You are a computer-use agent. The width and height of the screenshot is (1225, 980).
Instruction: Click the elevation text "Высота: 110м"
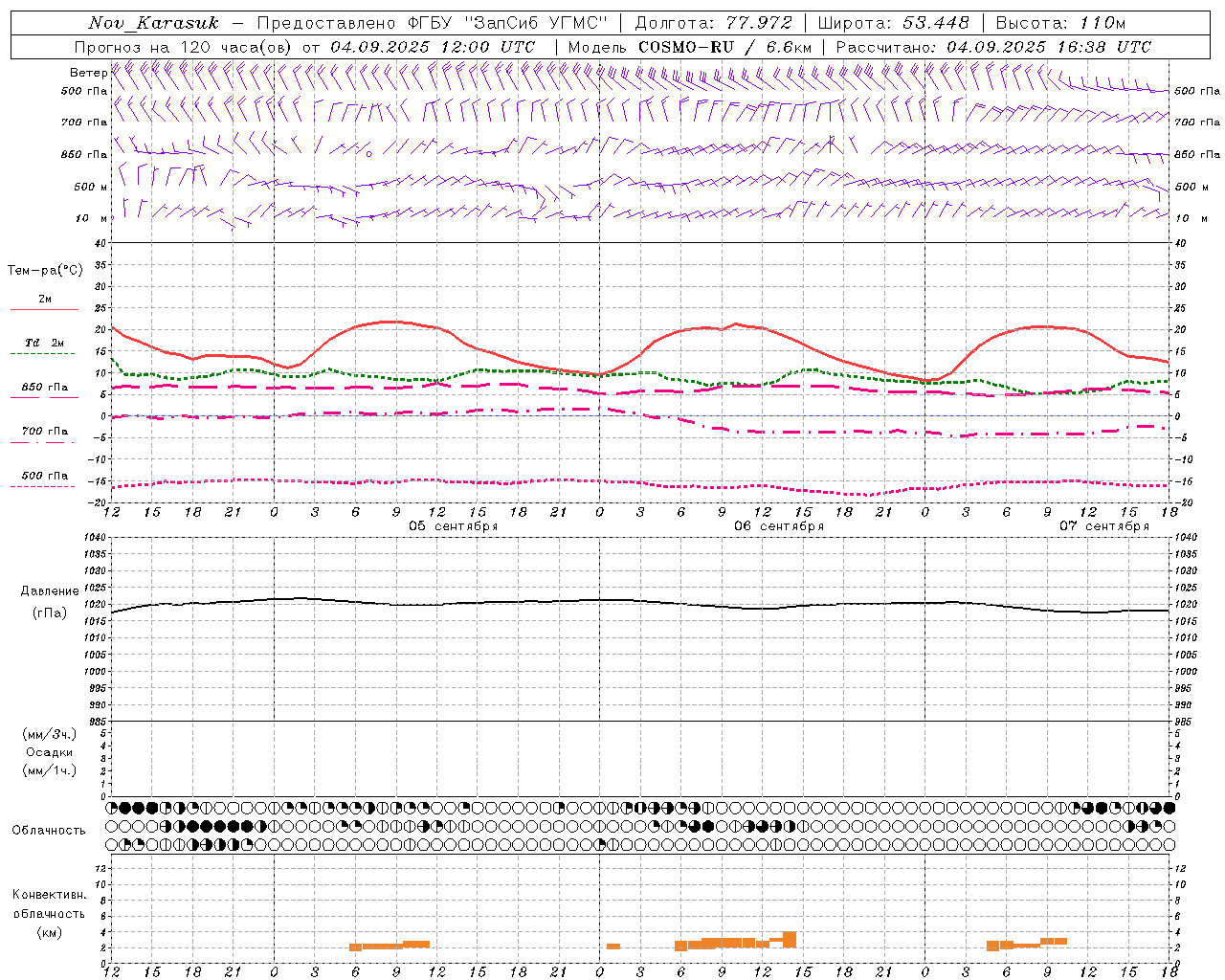click(x=1060, y=23)
